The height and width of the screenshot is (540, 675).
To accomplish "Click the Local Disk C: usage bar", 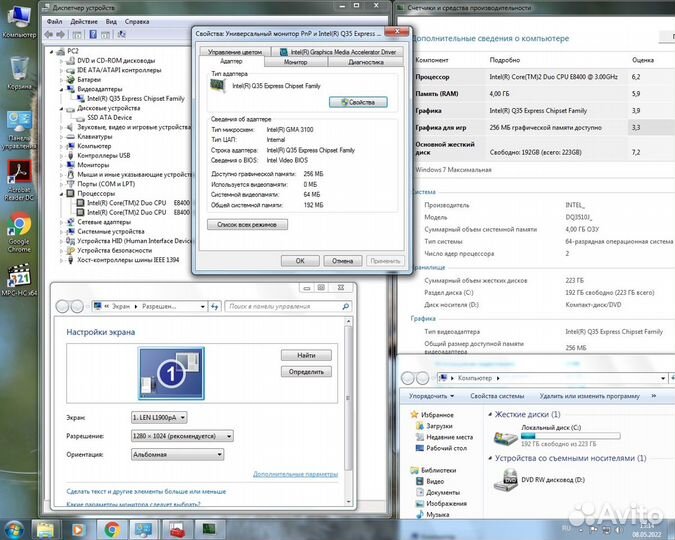I will point(570,436).
